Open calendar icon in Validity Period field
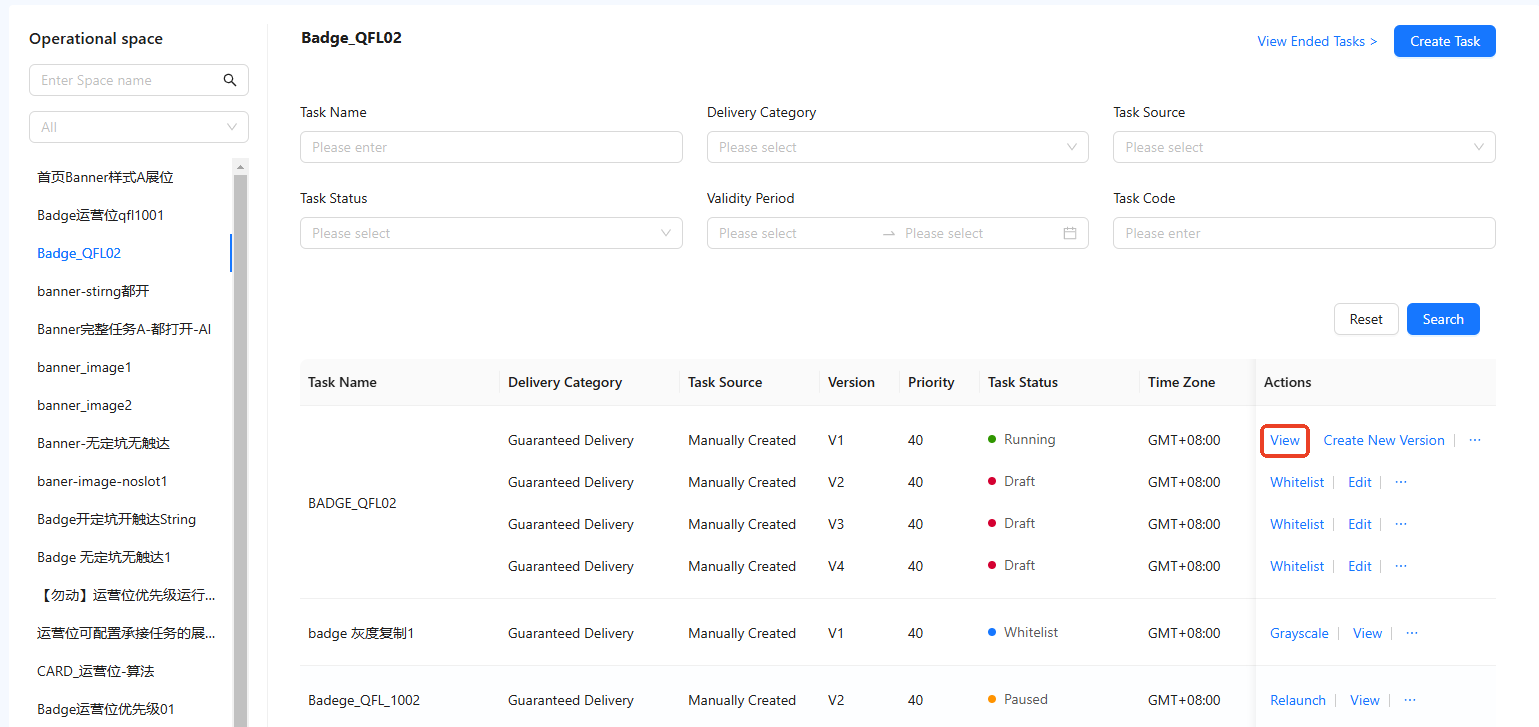Screen dimensions: 1539x727 [x=1069, y=233]
